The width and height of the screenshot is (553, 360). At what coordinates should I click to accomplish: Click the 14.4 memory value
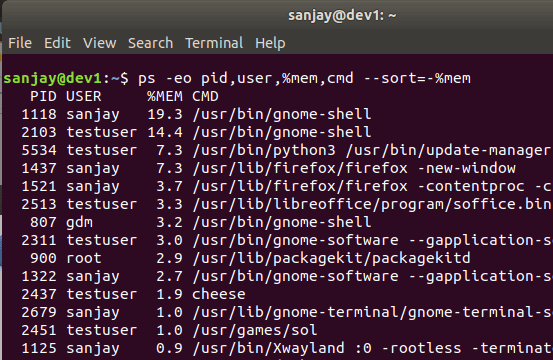[165, 132]
